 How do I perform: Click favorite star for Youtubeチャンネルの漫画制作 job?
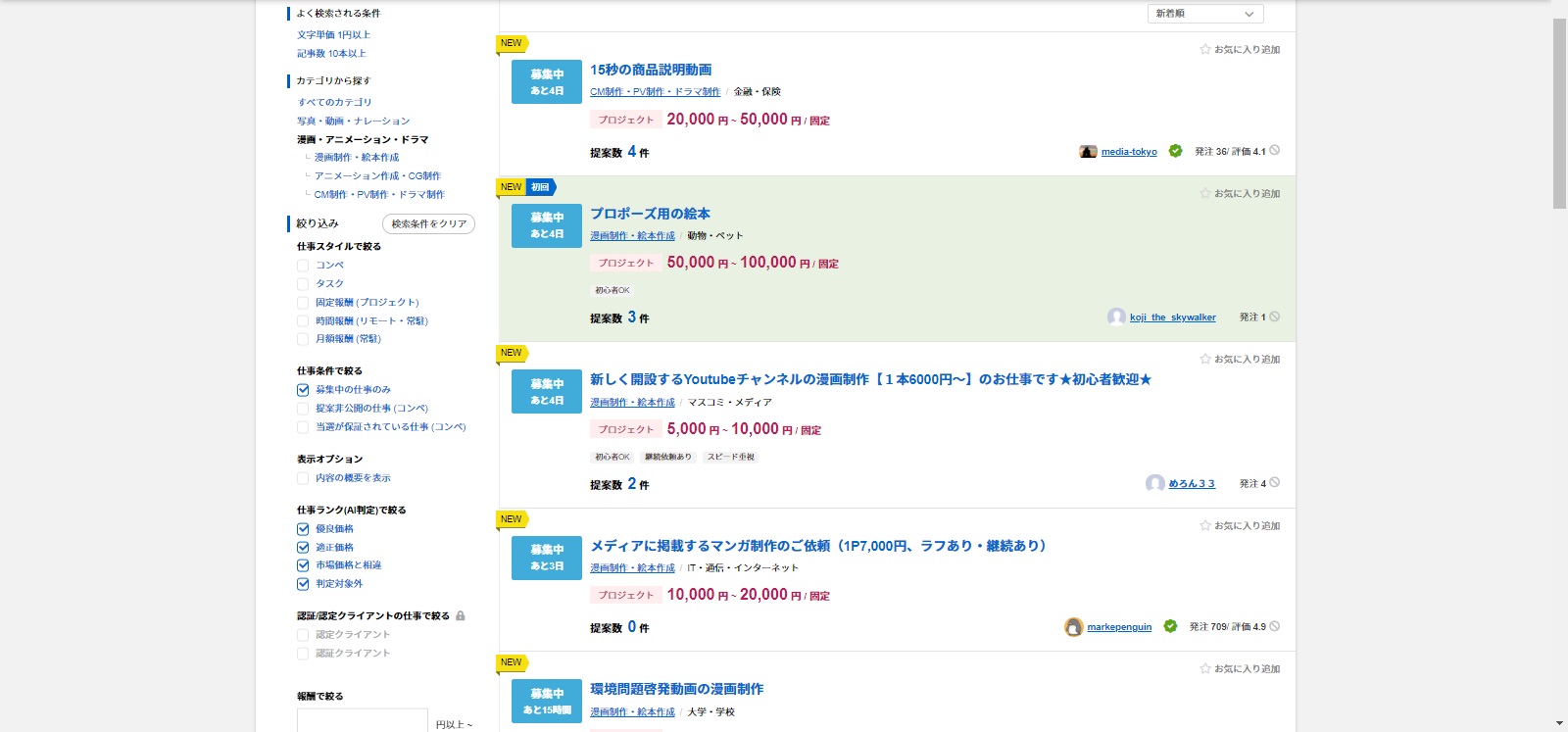pyautogui.click(x=1205, y=359)
